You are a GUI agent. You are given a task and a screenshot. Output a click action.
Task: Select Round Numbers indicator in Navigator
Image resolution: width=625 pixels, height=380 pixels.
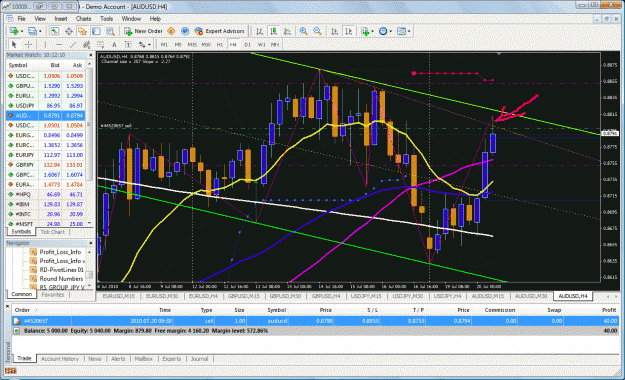pyautogui.click(x=57, y=279)
